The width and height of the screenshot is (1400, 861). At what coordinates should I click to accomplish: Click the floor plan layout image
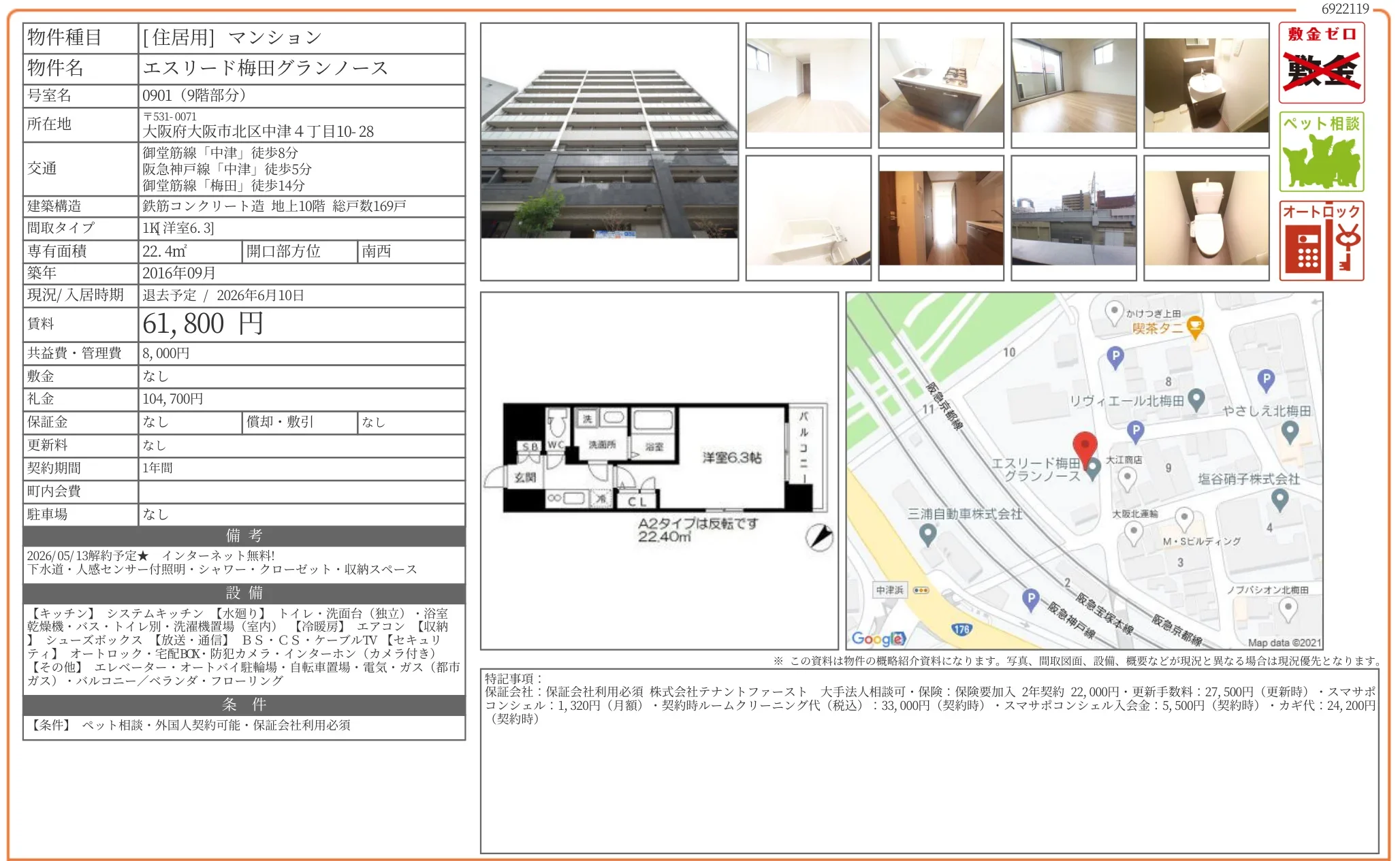[x=658, y=463]
